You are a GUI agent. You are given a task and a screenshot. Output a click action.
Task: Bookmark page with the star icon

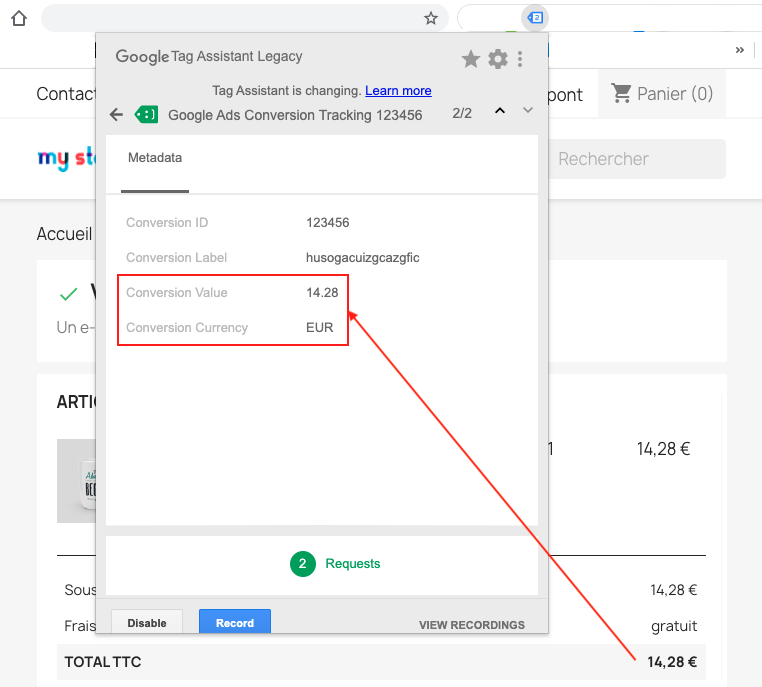[431, 18]
